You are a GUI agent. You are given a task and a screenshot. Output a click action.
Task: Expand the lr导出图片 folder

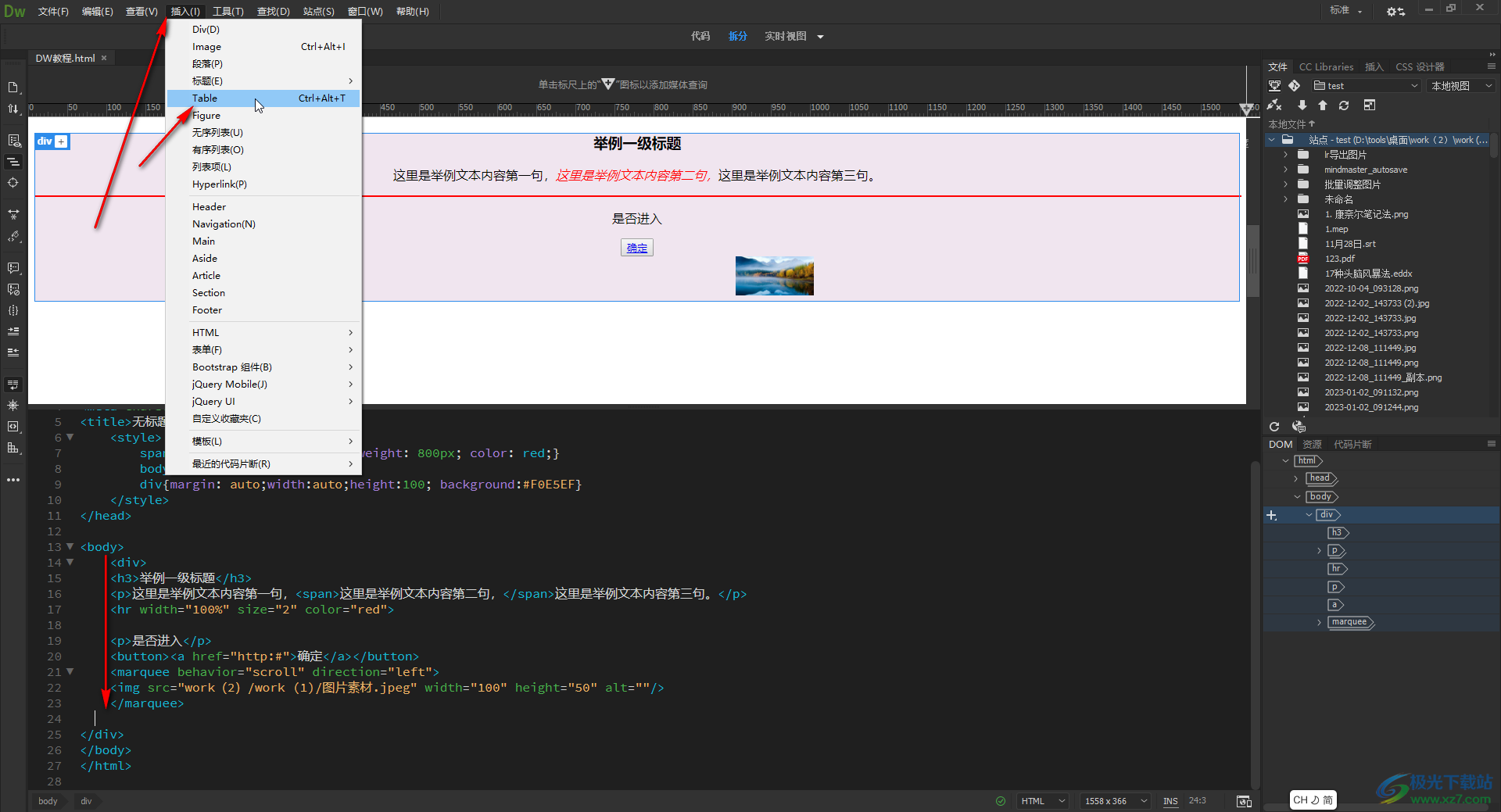tap(1285, 155)
